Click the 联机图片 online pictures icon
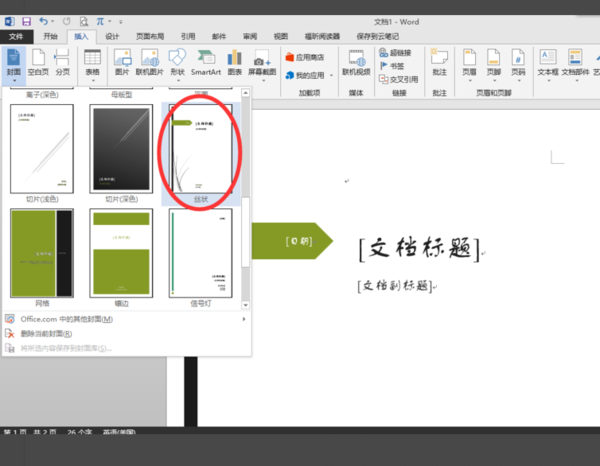Screen dimensions: 600x466 (x=150, y=63)
